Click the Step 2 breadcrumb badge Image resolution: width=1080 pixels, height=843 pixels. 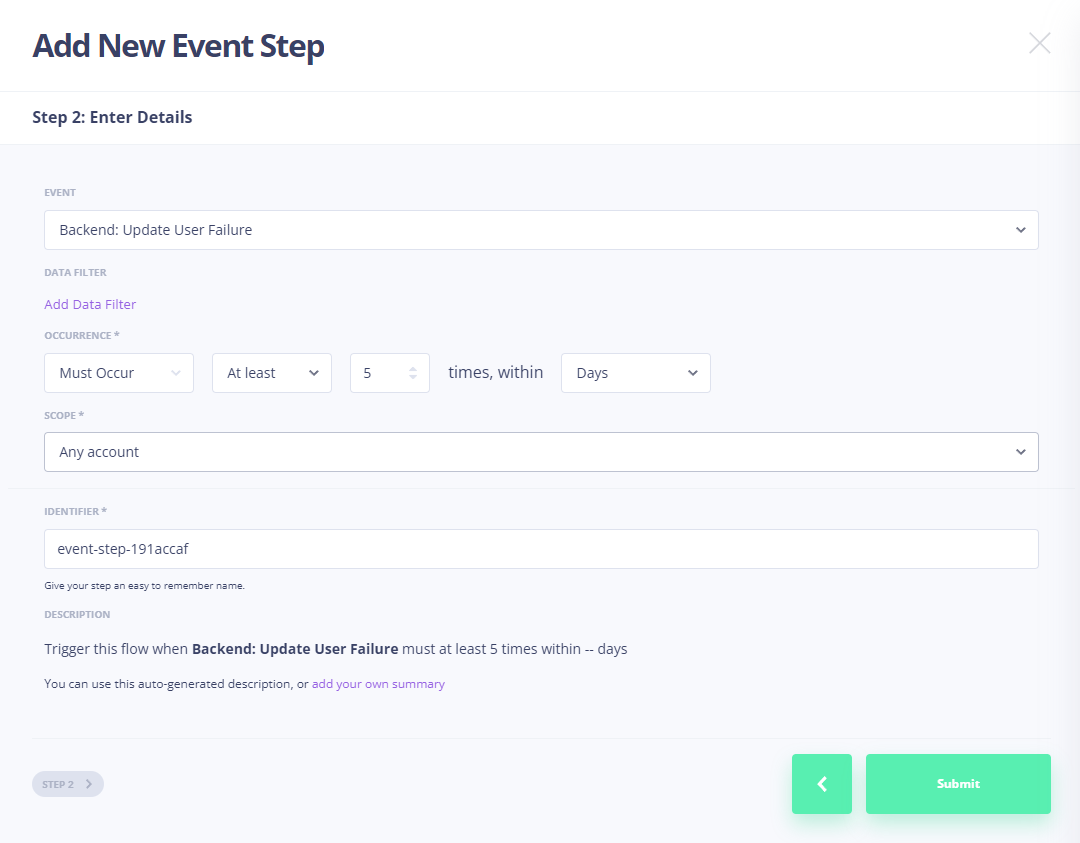tap(67, 784)
